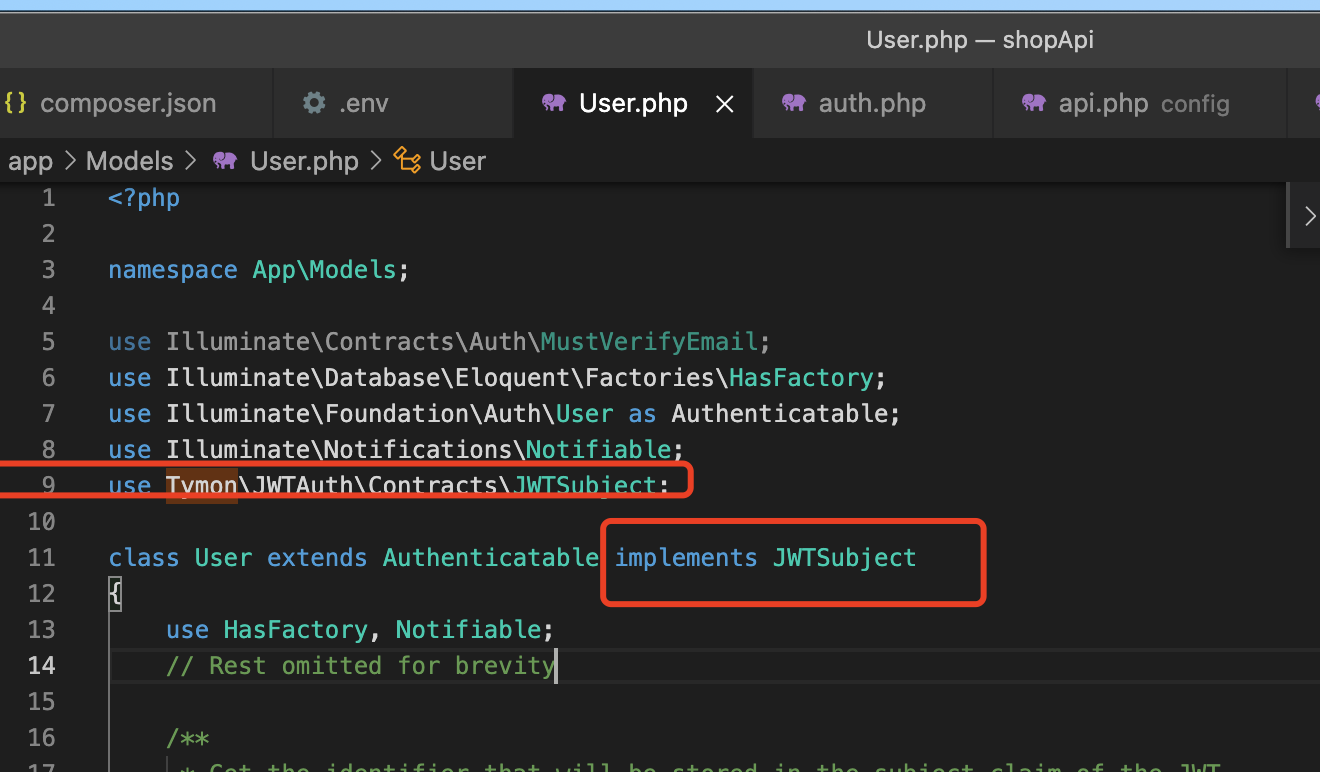
Task: Click 'implements' keyword on line 11
Action: (685, 558)
